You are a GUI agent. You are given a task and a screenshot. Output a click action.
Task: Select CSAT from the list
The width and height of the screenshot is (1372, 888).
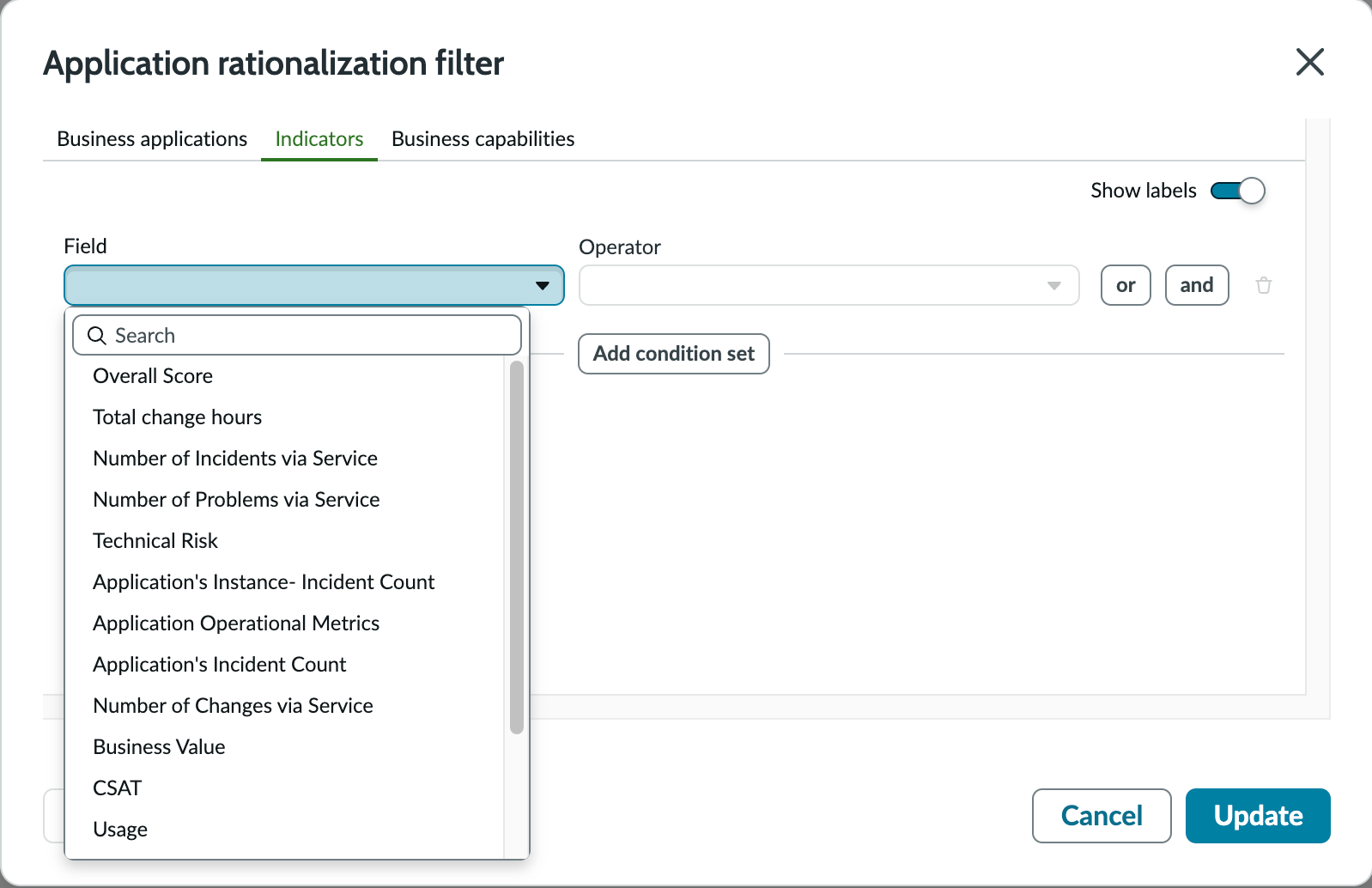click(x=285, y=788)
